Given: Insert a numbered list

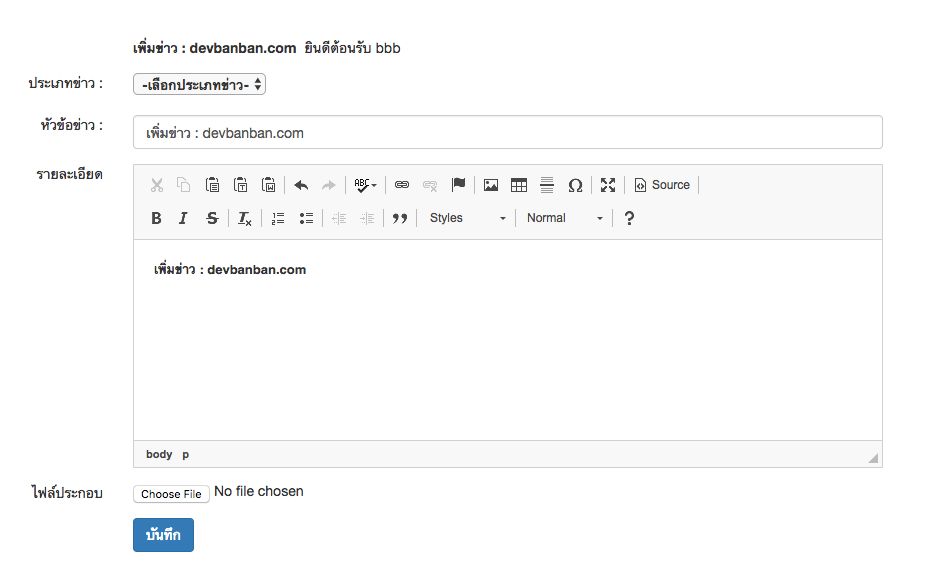Looking at the screenshot, I should (278, 218).
